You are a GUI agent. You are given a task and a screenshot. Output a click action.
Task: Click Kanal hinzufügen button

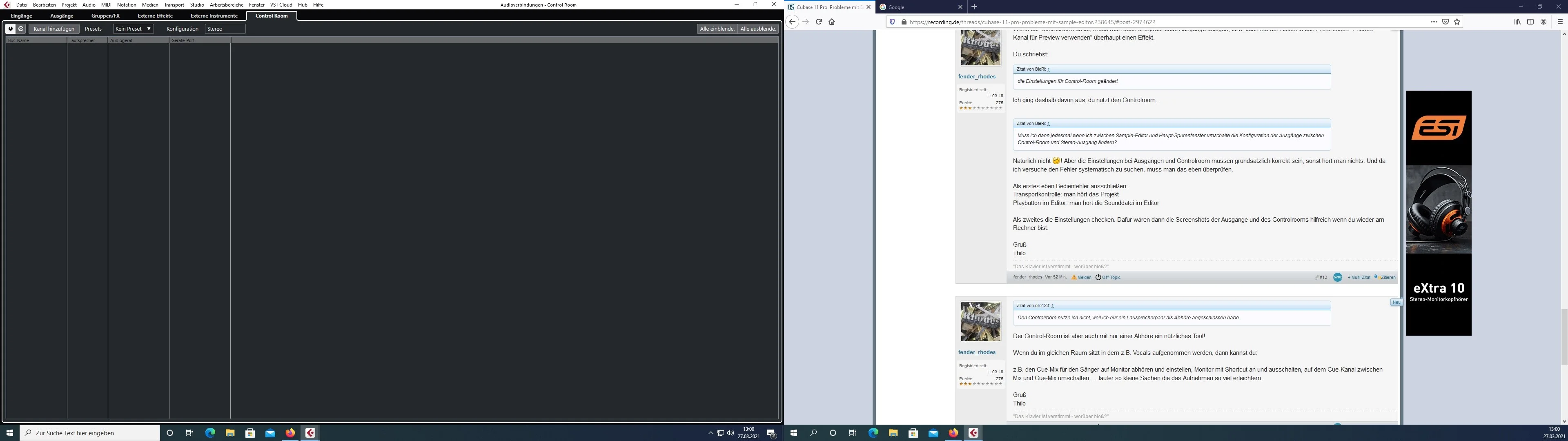[54, 29]
